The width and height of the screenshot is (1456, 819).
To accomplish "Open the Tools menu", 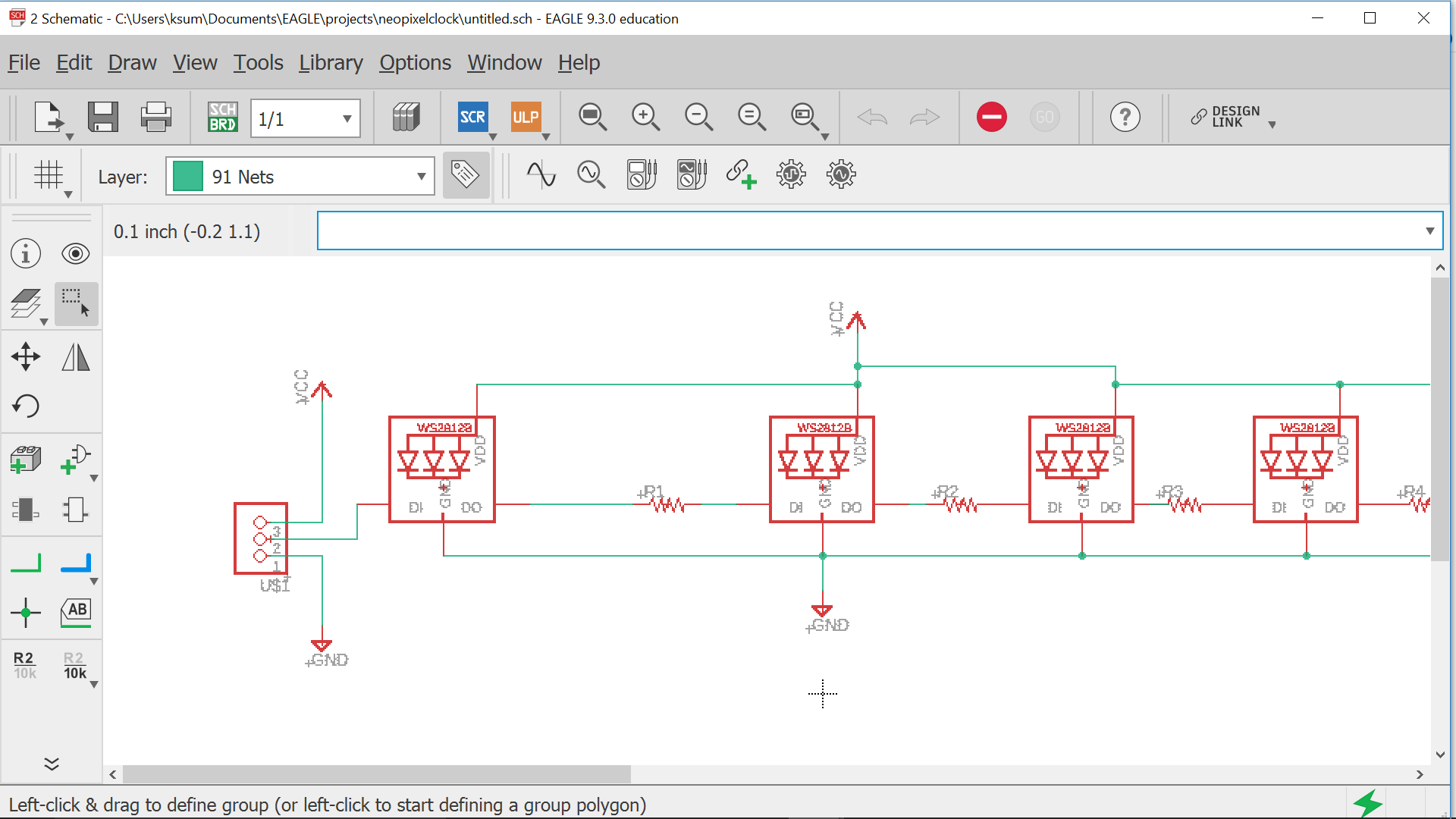I will 258,63.
